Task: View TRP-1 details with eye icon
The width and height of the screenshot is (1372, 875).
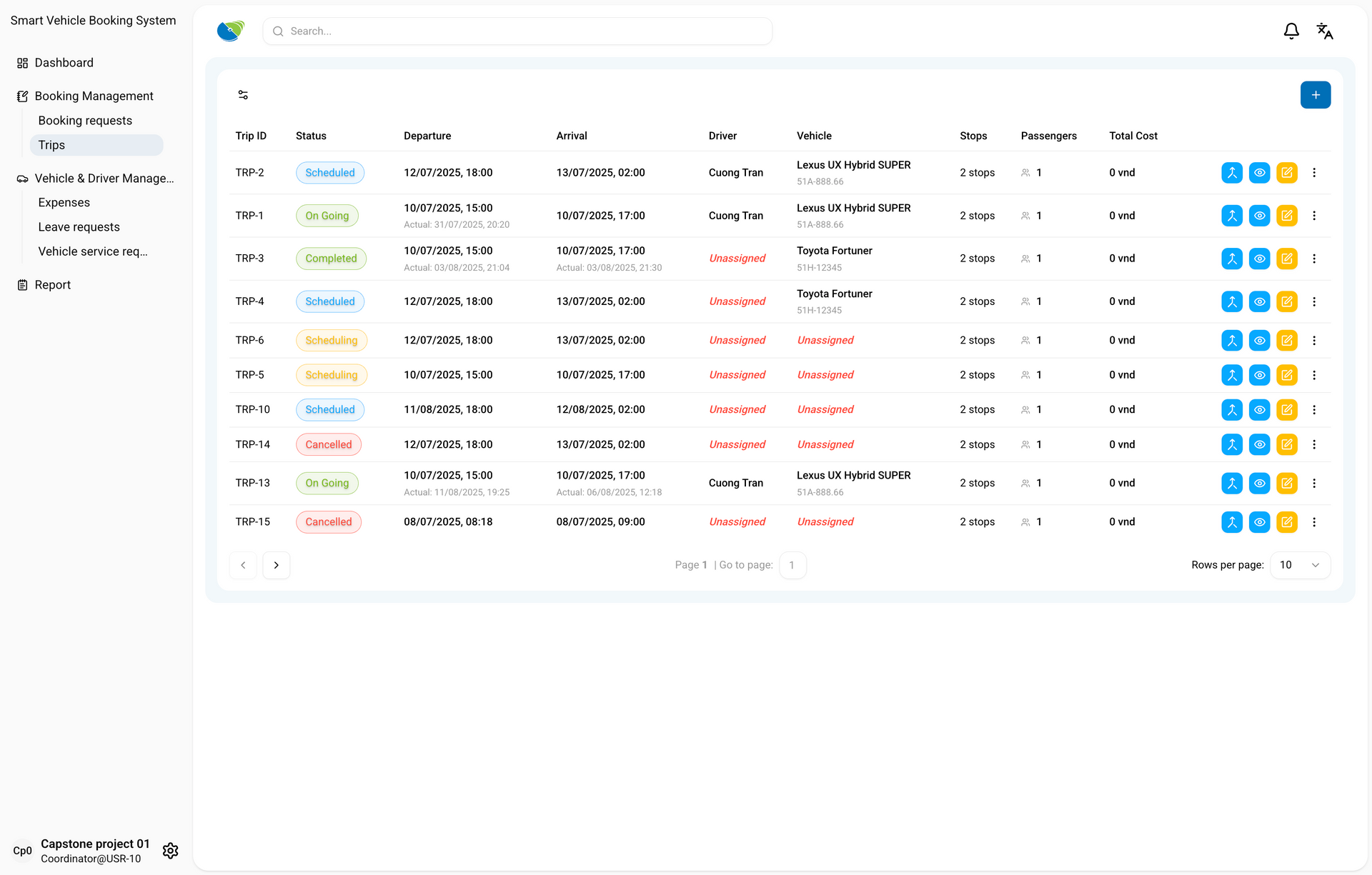Action: tap(1259, 216)
